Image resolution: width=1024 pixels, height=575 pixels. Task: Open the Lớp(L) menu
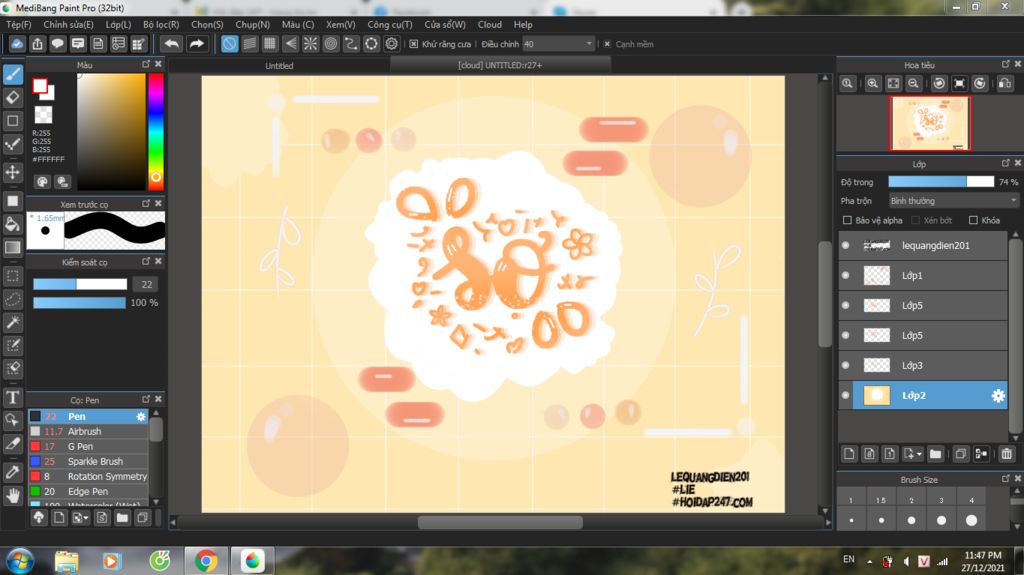tap(118, 24)
